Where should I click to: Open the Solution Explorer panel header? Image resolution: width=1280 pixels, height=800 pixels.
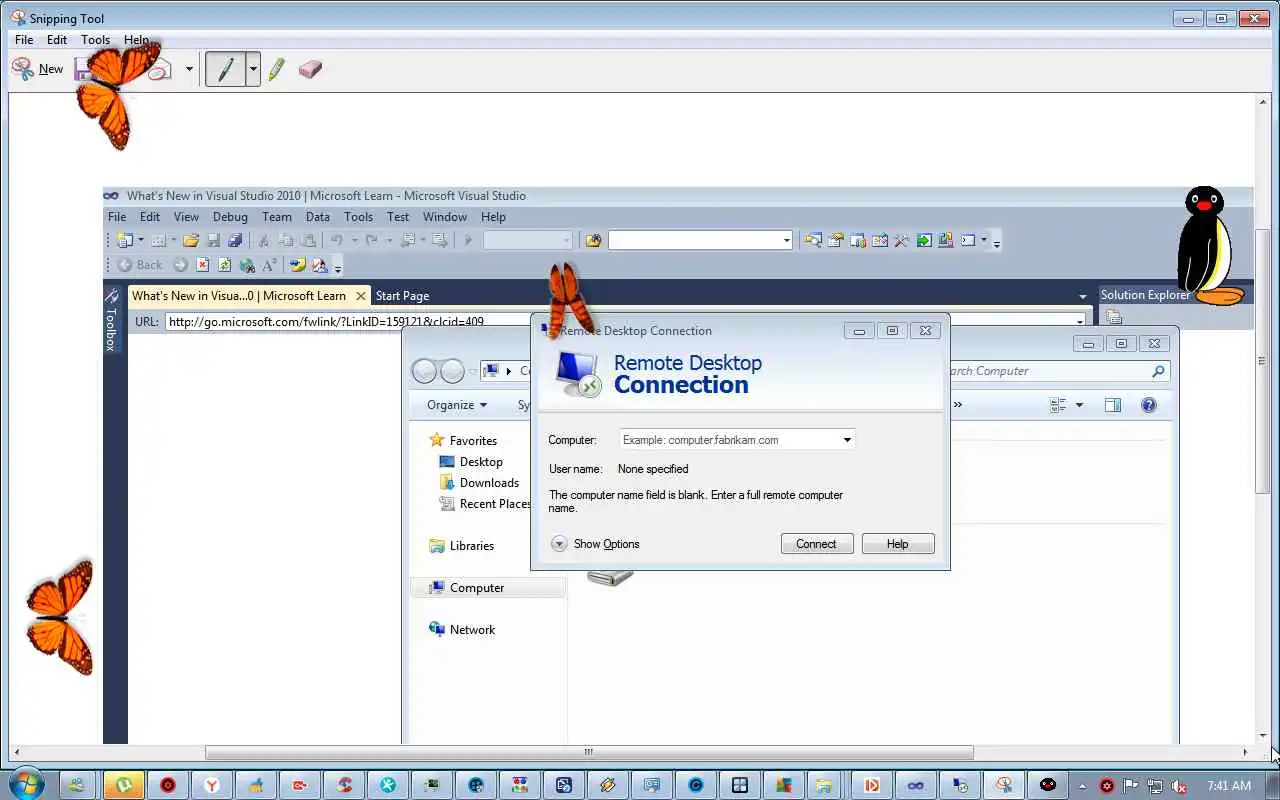click(1145, 295)
